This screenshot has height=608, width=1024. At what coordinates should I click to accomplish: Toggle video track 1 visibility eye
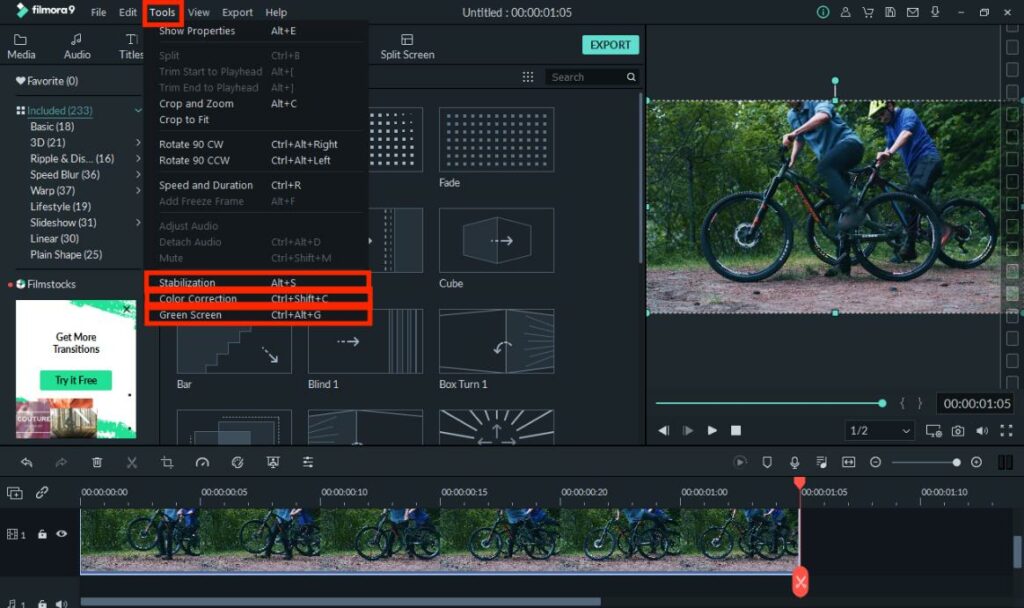tap(61, 534)
